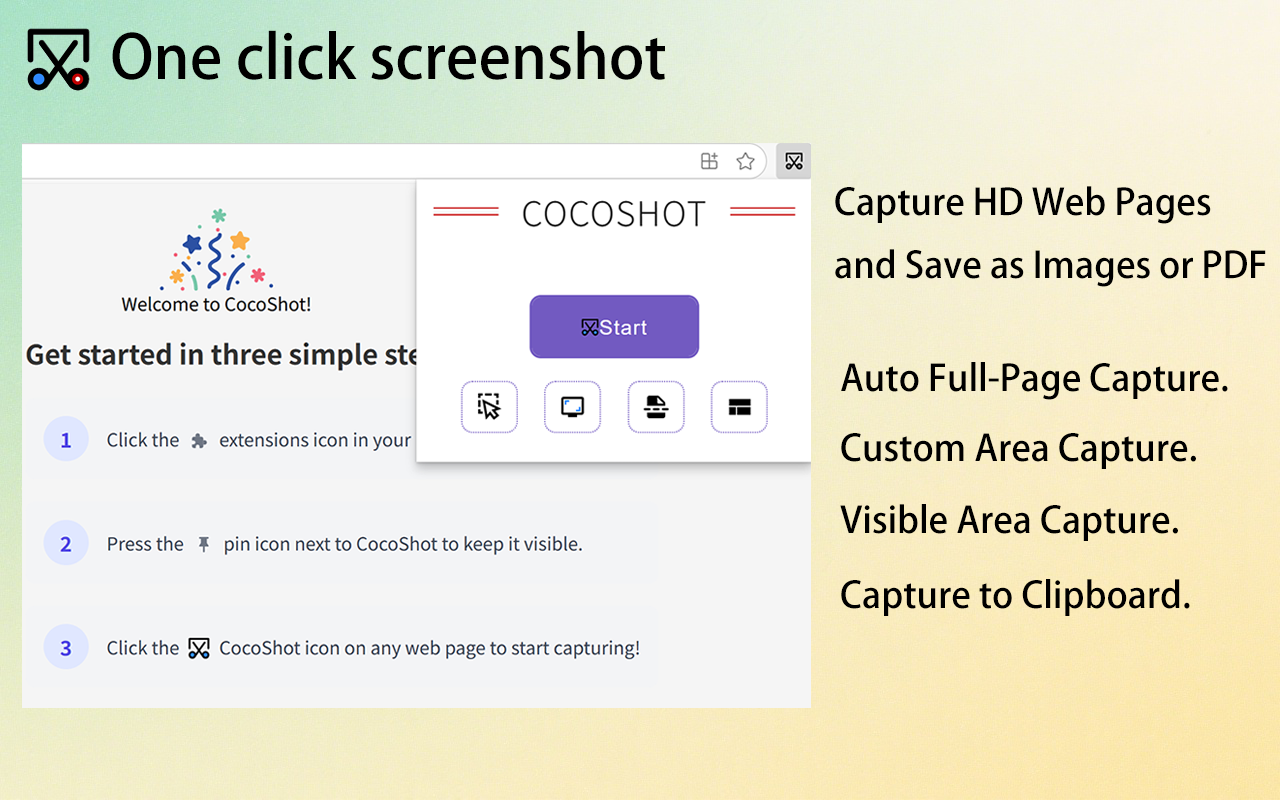Select the step number 3 badge
1280x800 pixels.
(x=66, y=648)
